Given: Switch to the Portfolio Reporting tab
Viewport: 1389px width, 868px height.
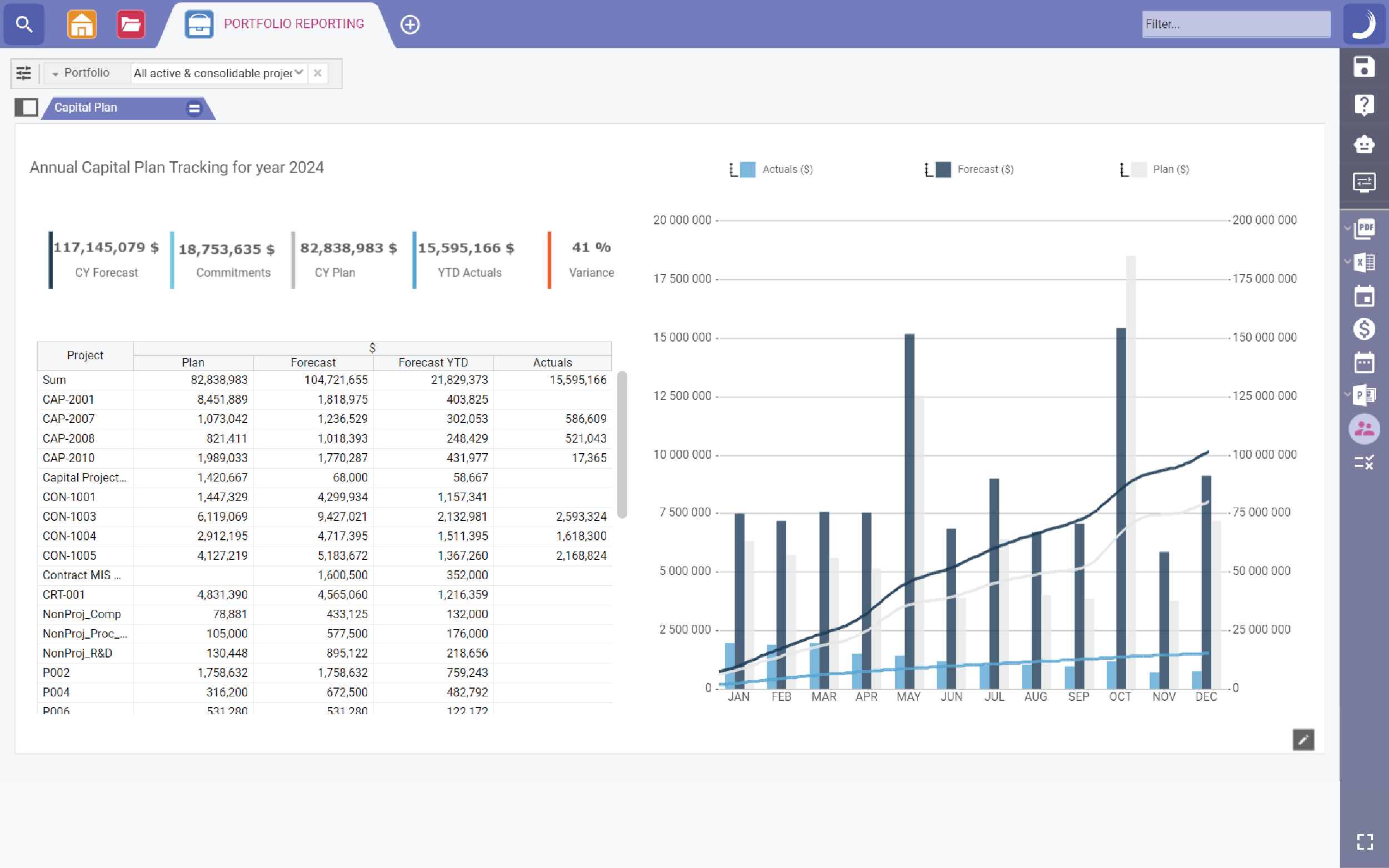Looking at the screenshot, I should point(293,24).
